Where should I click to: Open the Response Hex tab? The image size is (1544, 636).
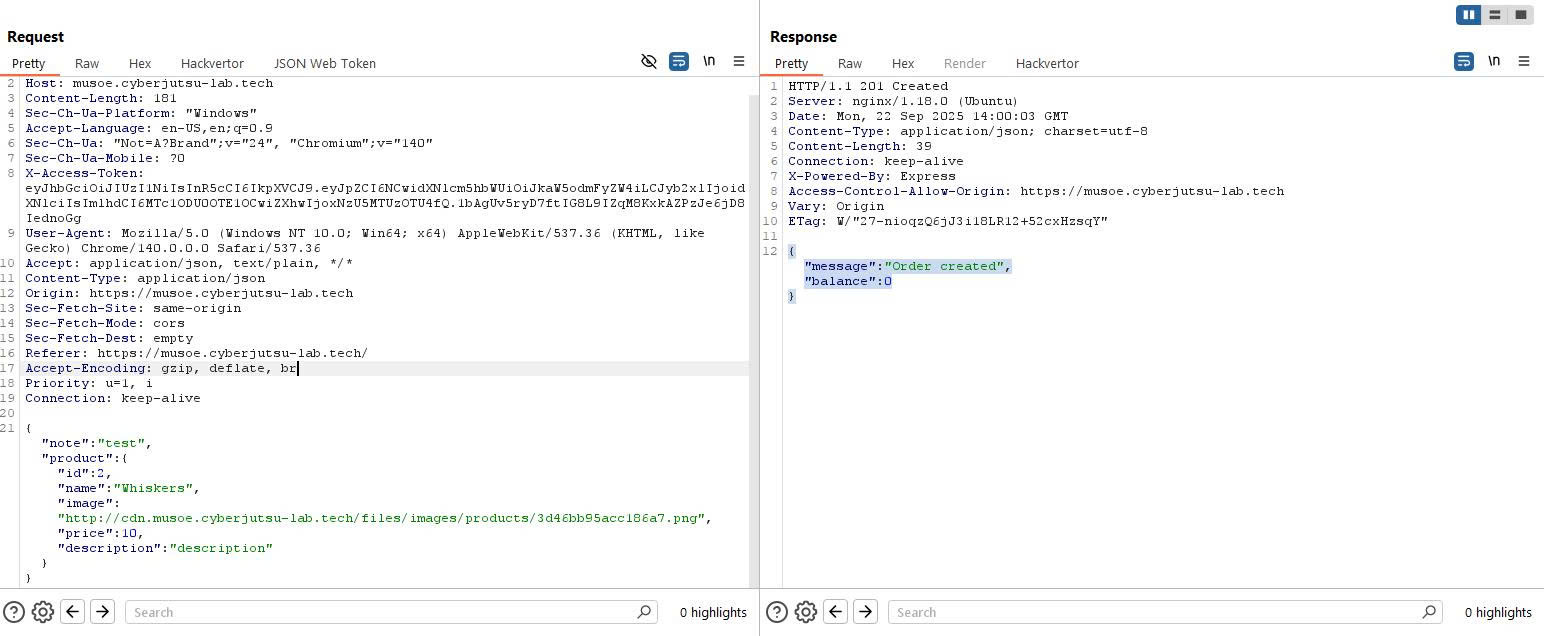903,63
